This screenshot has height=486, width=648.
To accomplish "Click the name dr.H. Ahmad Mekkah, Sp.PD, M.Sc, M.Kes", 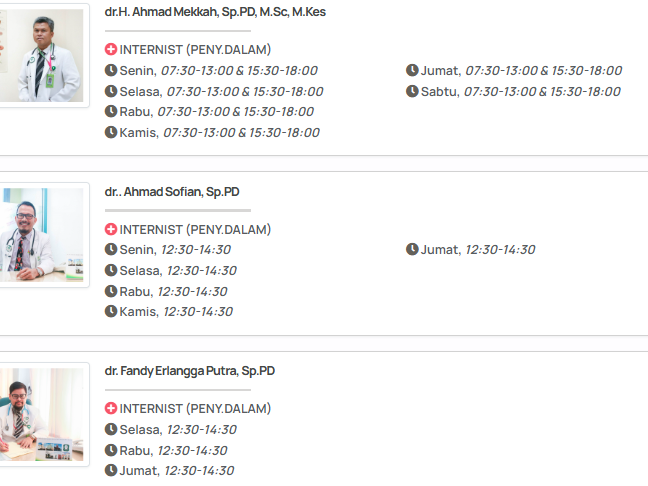I will click(215, 12).
